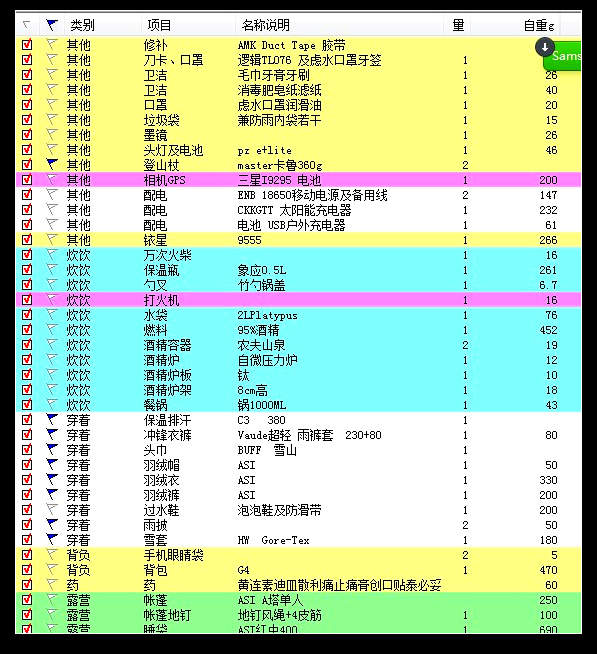Image resolution: width=597 pixels, height=654 pixels.
Task: Toggle flag for 登山杖 row
Action: [51, 165]
